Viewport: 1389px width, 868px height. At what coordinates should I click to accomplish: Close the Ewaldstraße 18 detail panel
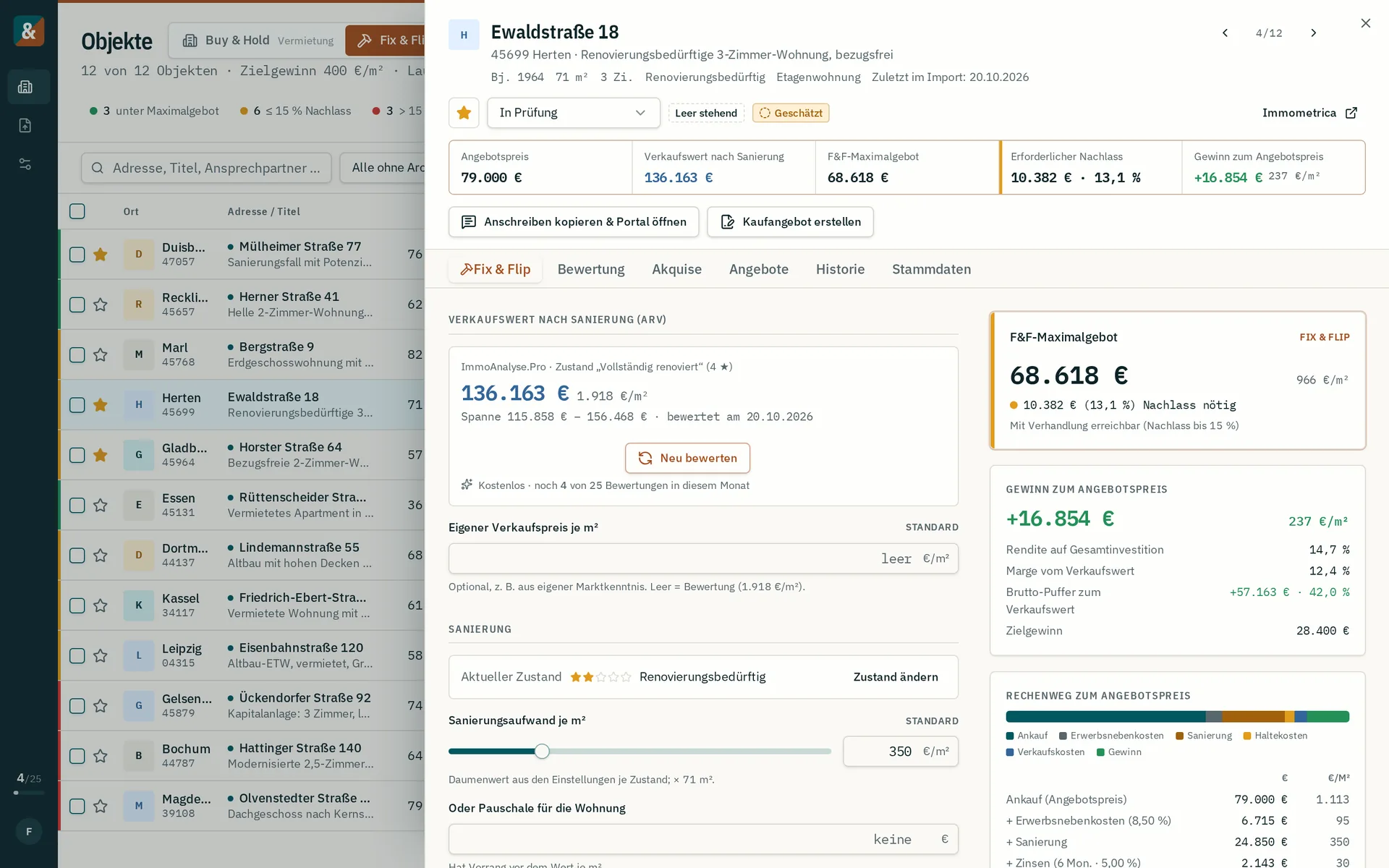coord(1365,23)
